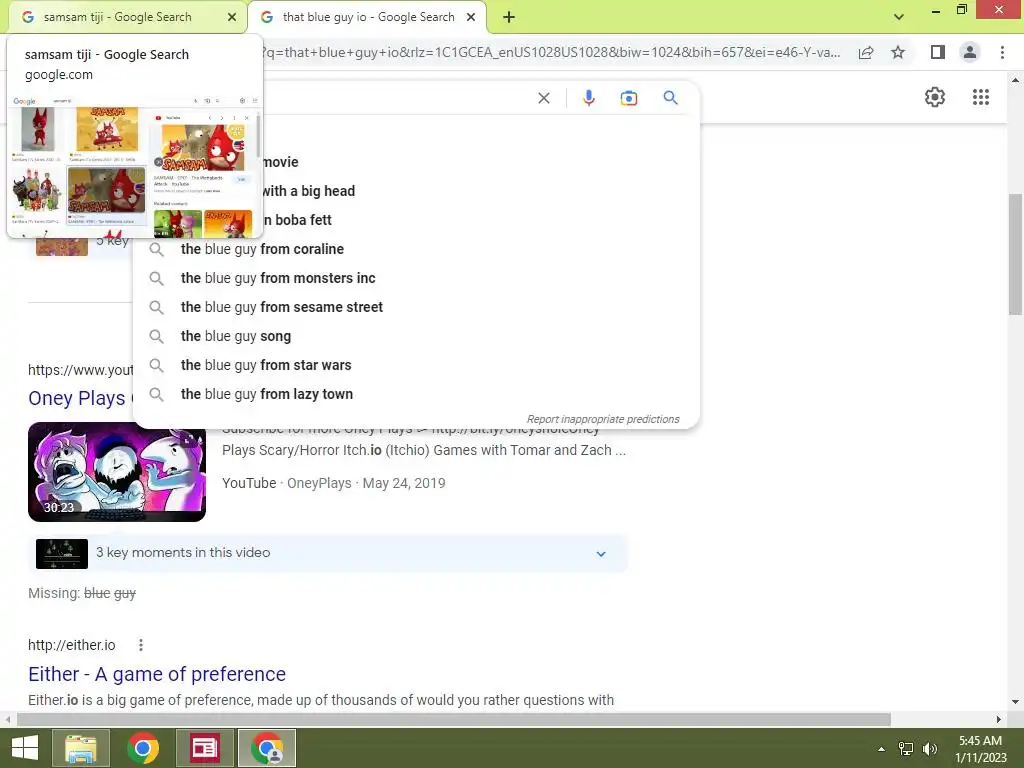Select that blue guy io tab
Screen dimensions: 1024x768
coord(367,18)
